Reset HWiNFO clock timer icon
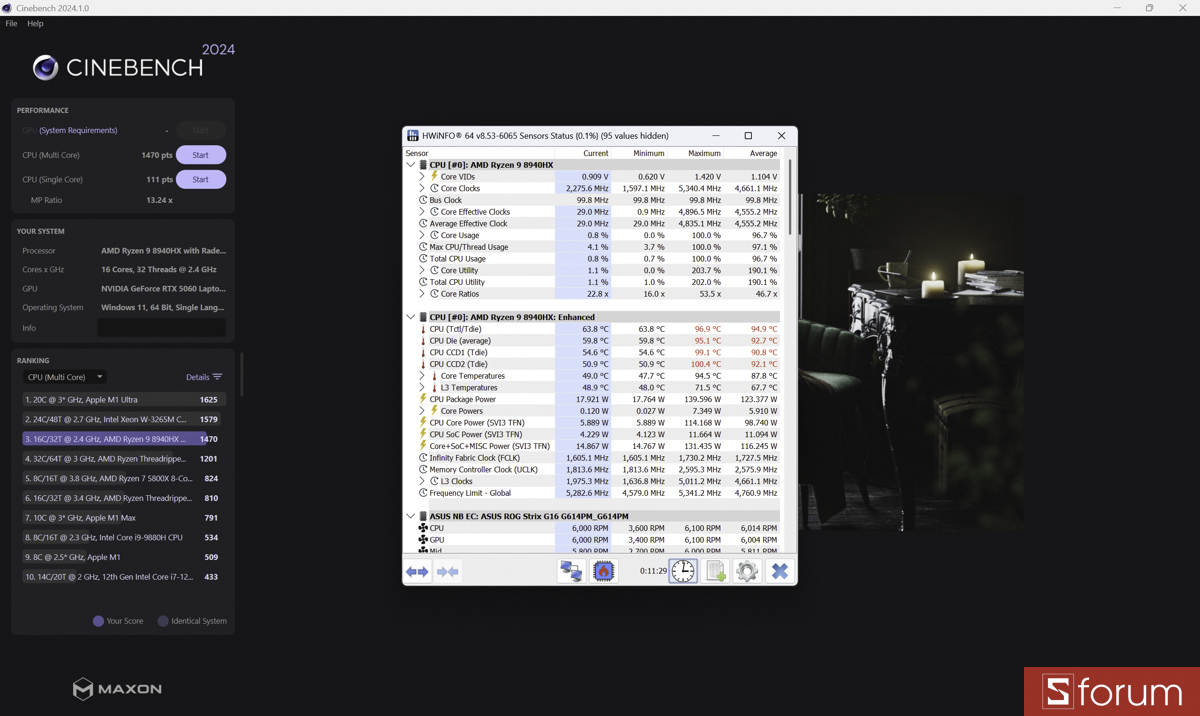Image resolution: width=1200 pixels, height=716 pixels. 683,571
